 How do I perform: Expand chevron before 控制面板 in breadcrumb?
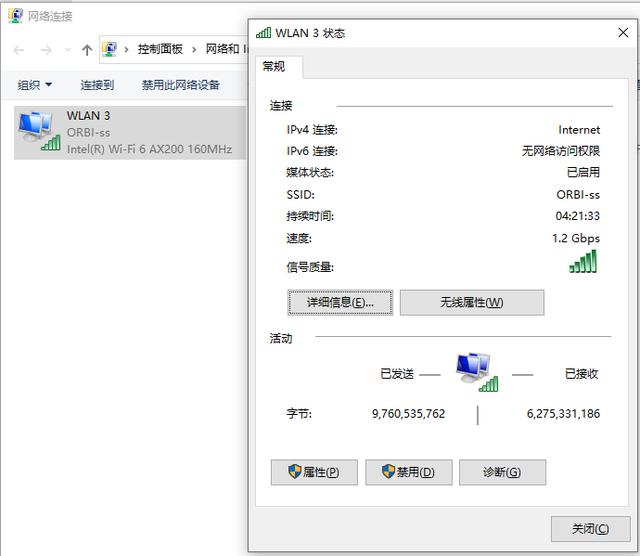[126, 50]
